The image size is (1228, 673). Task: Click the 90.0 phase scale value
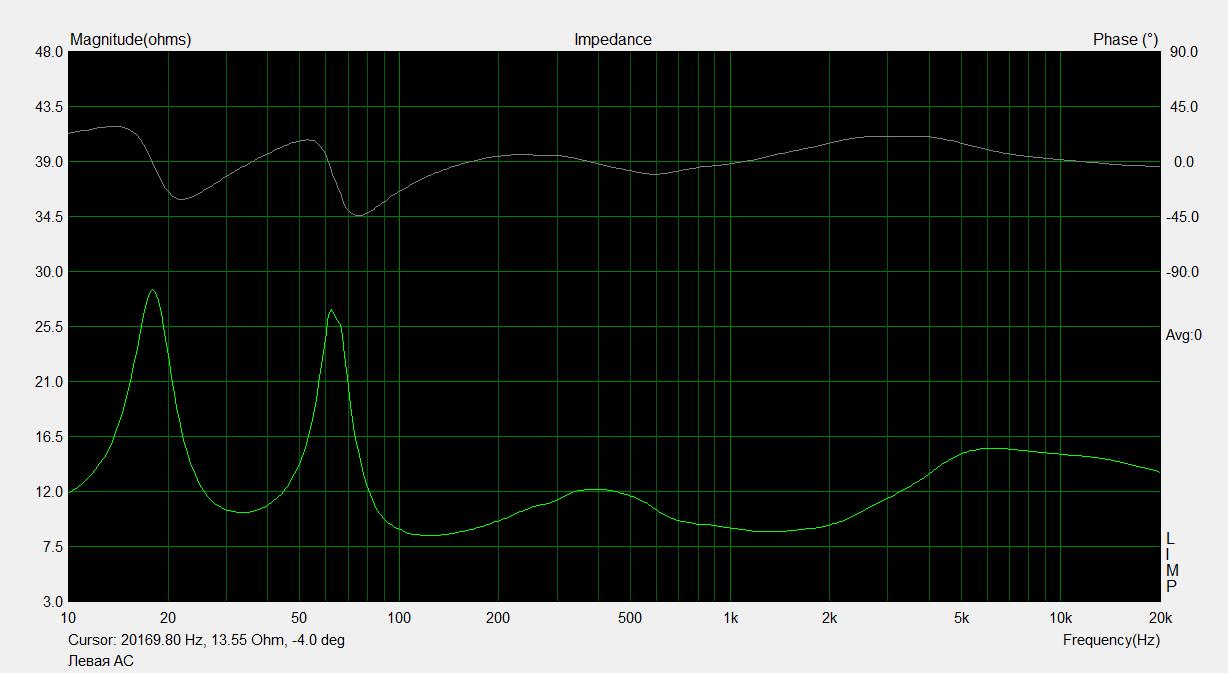tap(1184, 52)
